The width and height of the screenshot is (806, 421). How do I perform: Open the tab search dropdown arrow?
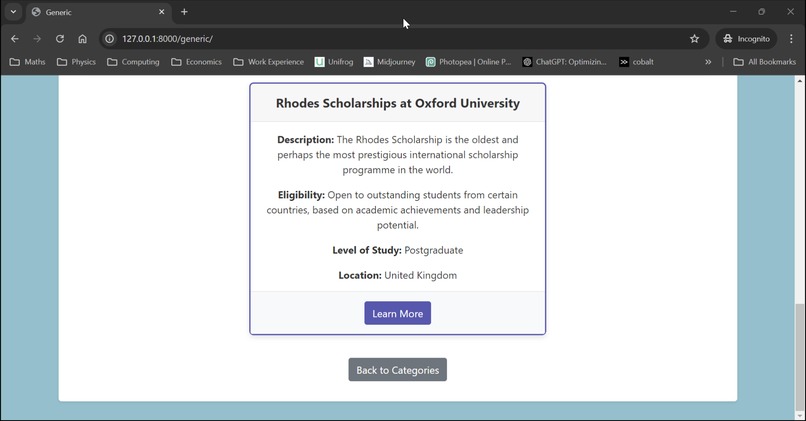pyautogui.click(x=13, y=12)
